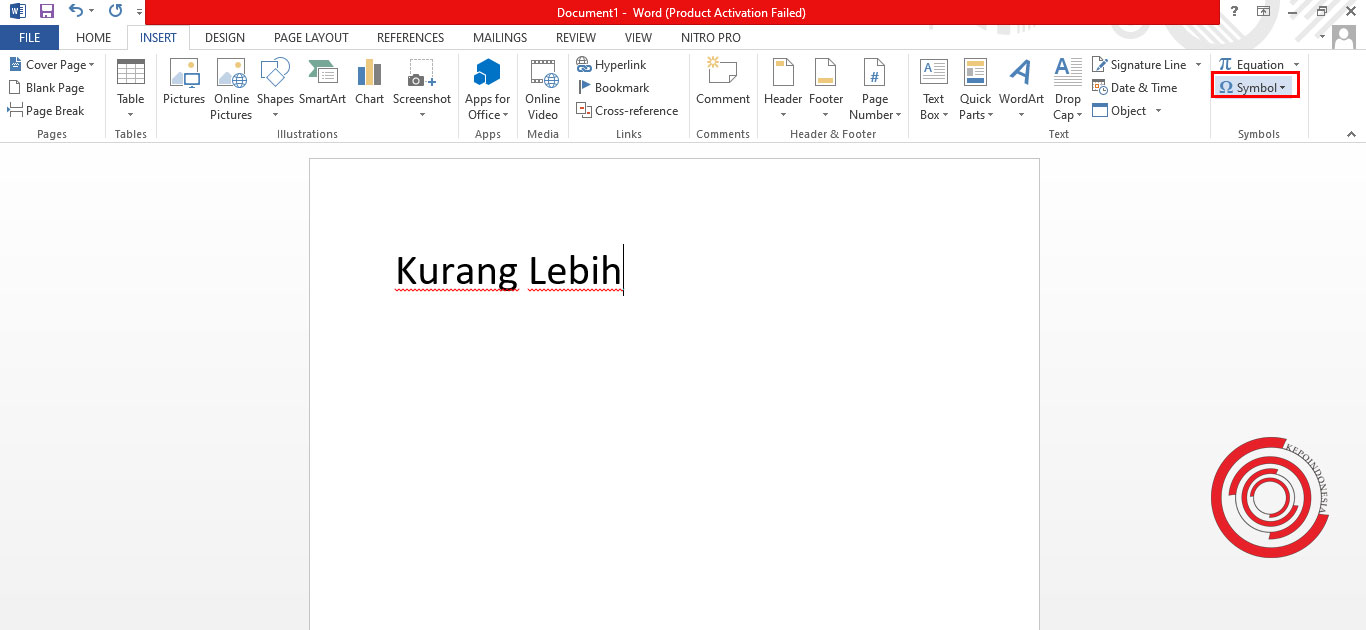Add a Comment
This screenshot has height=630, width=1366.
point(723,82)
